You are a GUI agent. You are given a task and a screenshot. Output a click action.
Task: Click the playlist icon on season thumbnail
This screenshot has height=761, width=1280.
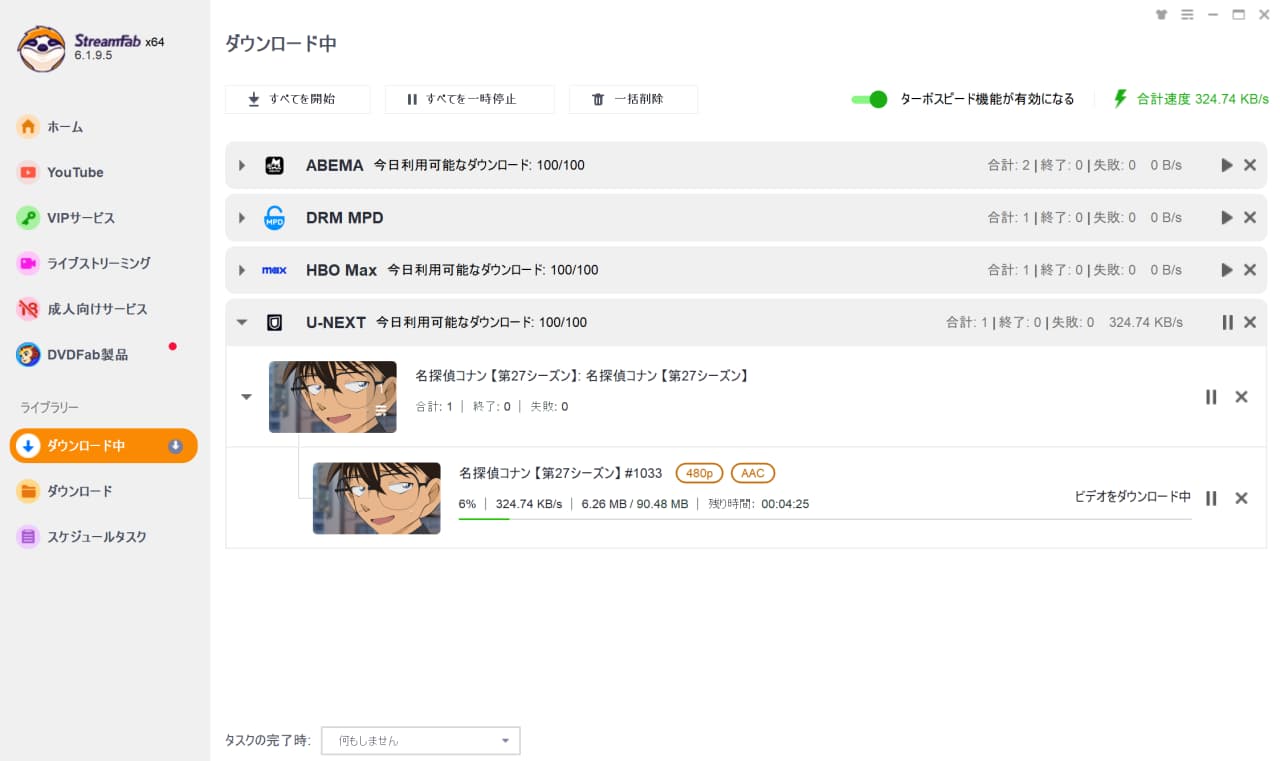pos(381,410)
